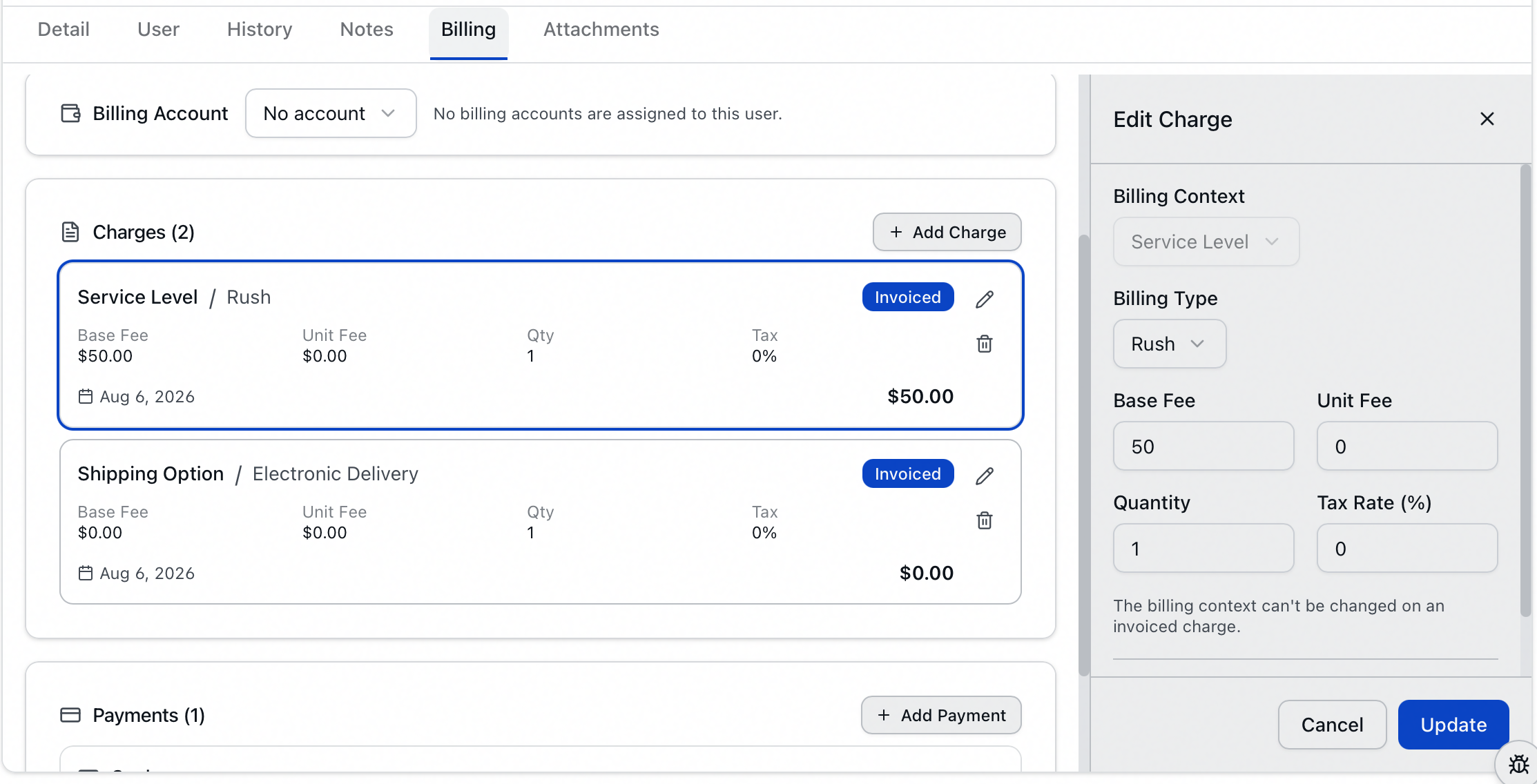Screen dimensions: 1537x784
Task: Click 'No billing accounts are assigned' message
Action: 608,113
